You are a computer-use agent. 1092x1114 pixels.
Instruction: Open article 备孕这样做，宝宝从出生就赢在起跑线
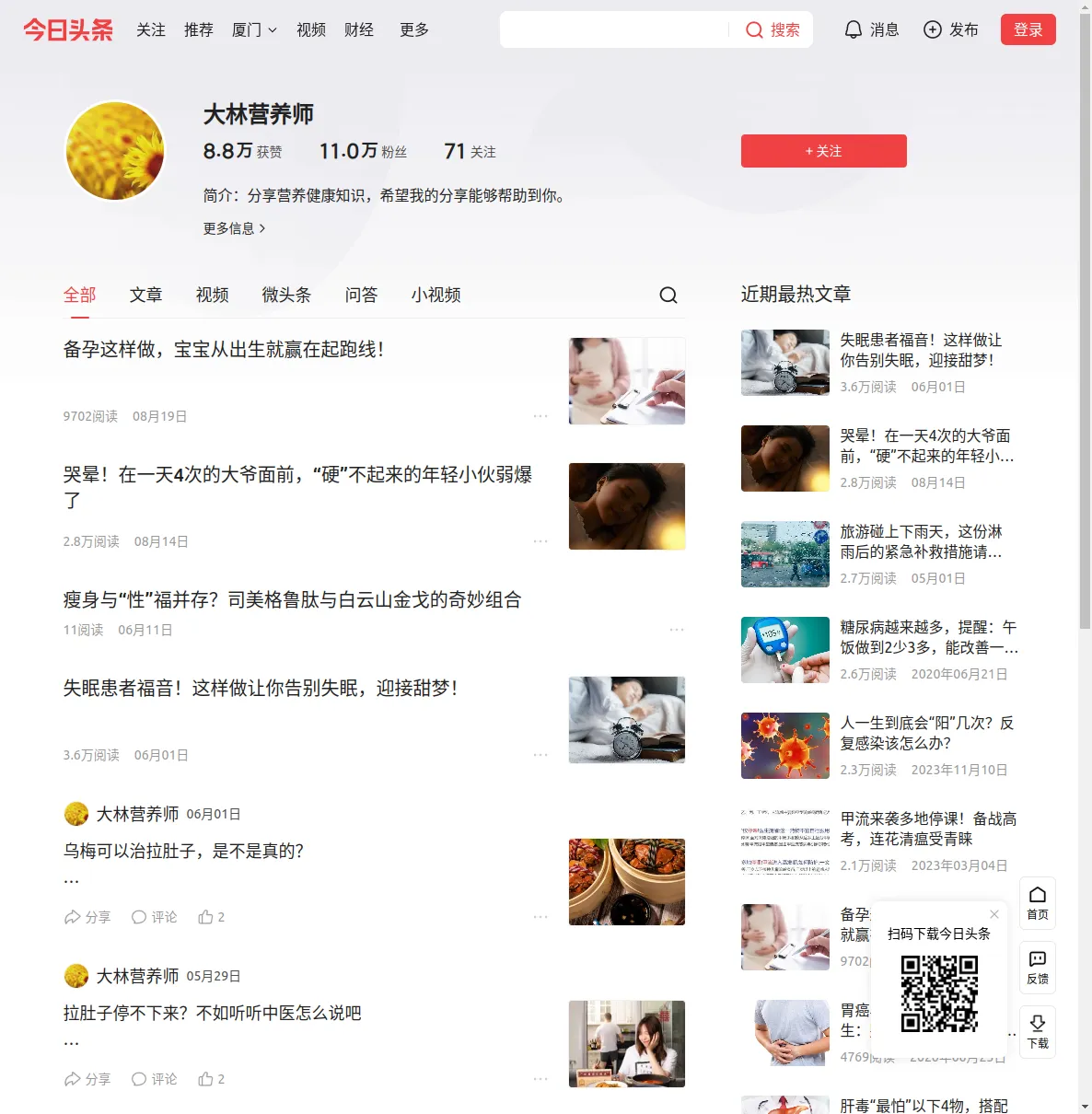pos(224,350)
